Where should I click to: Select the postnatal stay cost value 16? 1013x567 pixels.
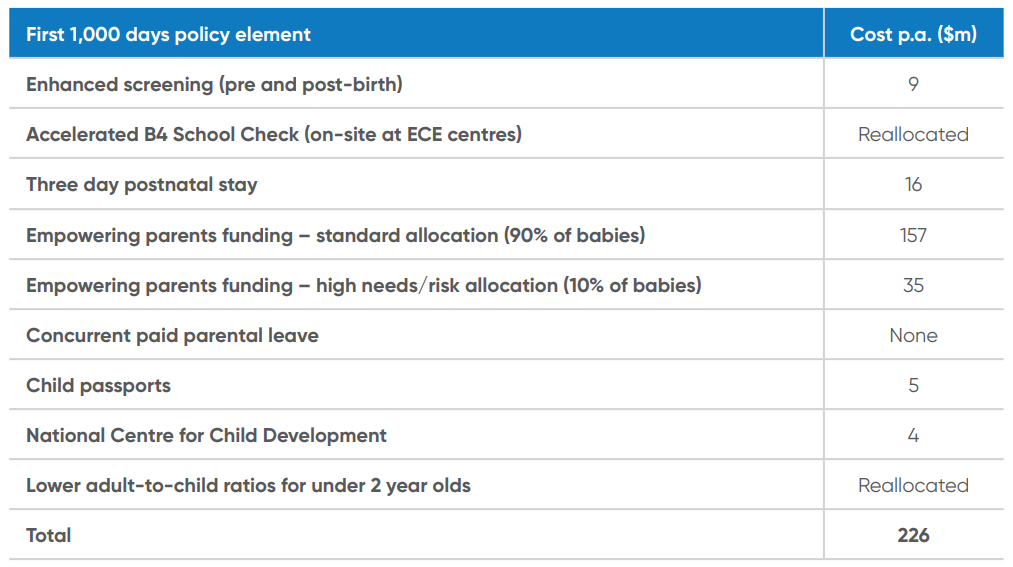[x=913, y=185]
